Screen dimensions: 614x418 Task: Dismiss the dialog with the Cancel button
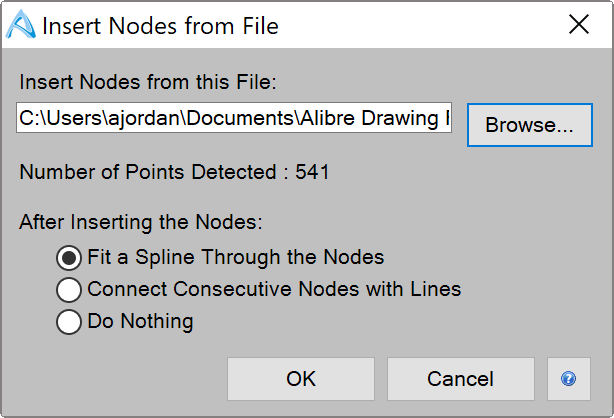click(460, 379)
